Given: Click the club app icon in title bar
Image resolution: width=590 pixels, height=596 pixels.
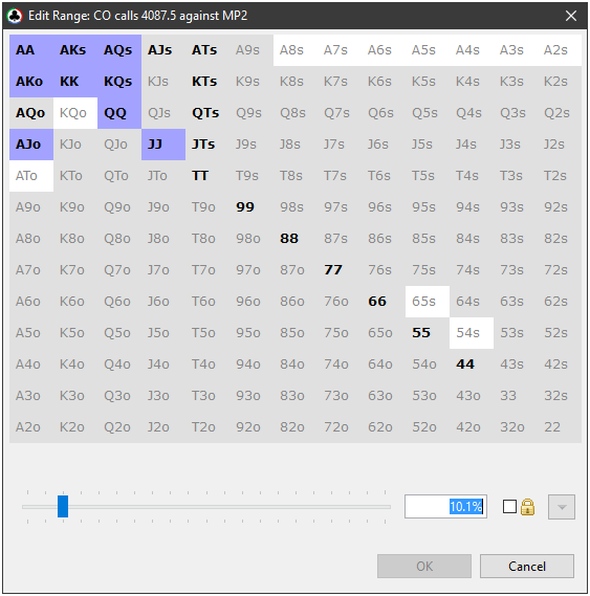Looking at the screenshot, I should tap(14, 16).
